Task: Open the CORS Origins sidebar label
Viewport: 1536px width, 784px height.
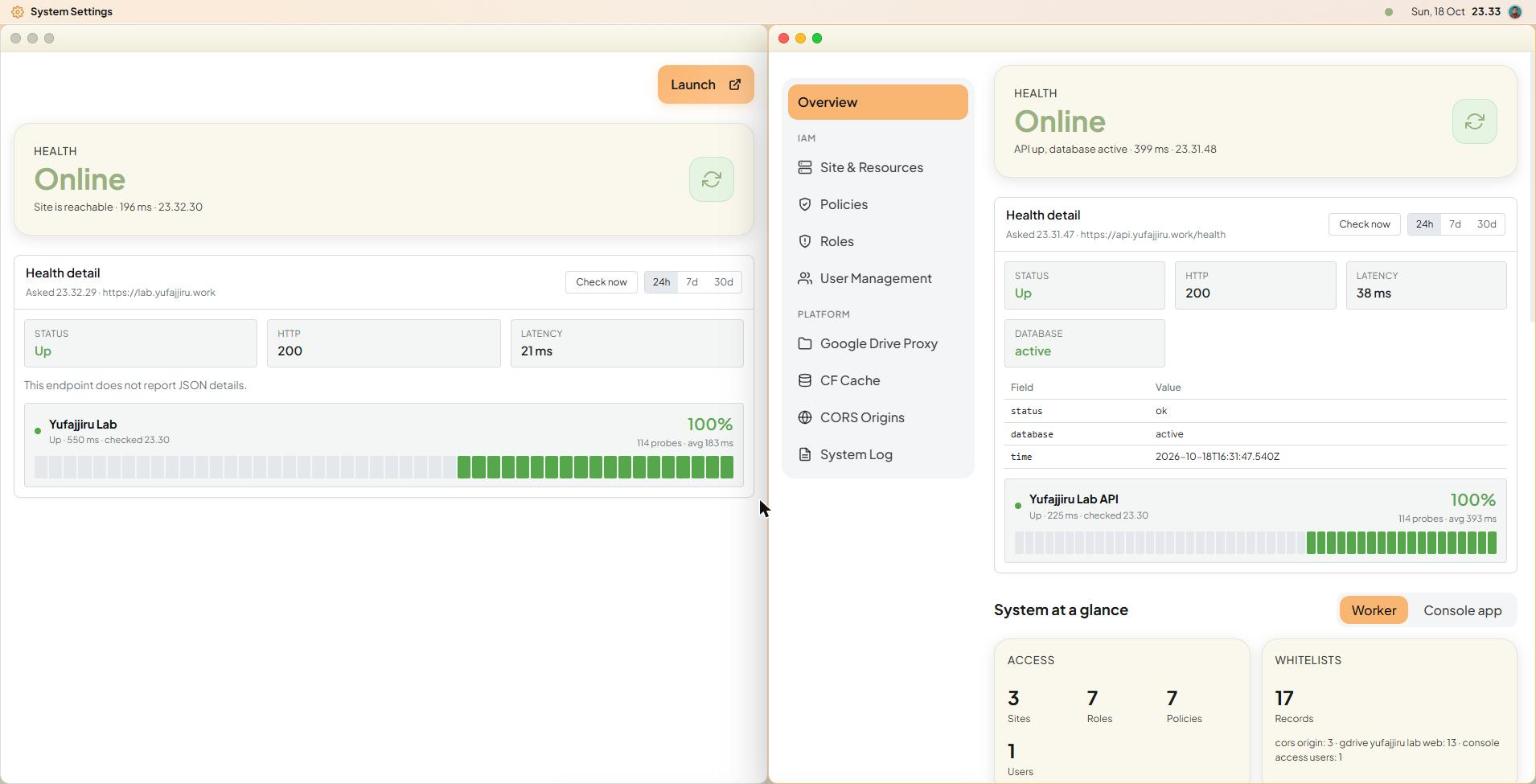Action: click(862, 417)
